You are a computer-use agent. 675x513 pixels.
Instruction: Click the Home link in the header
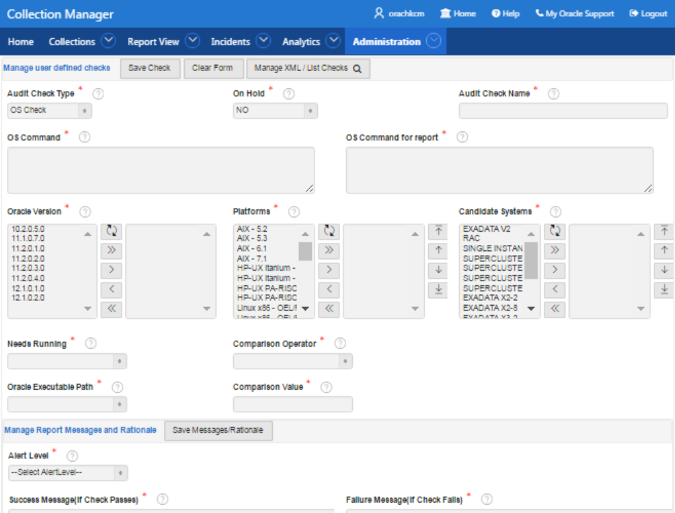458,14
